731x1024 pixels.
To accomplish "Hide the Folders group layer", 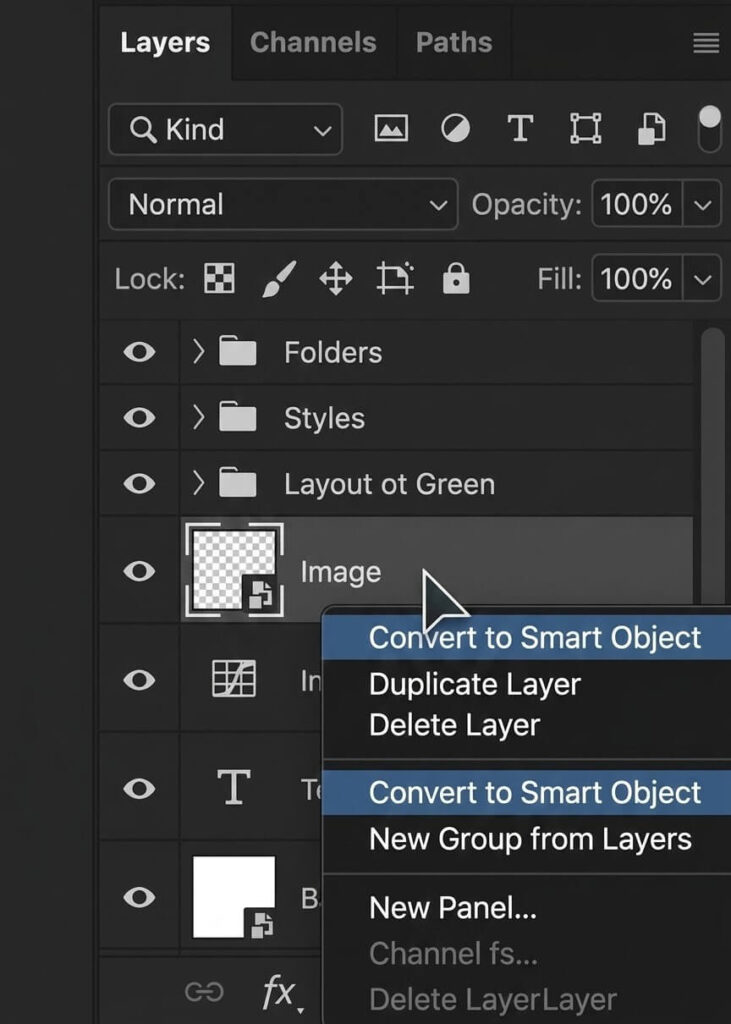I will (x=138, y=352).
